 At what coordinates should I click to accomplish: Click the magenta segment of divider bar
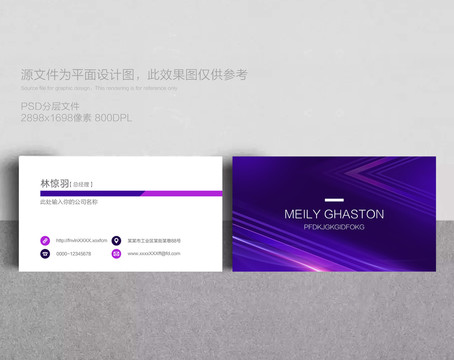click(x=182, y=193)
